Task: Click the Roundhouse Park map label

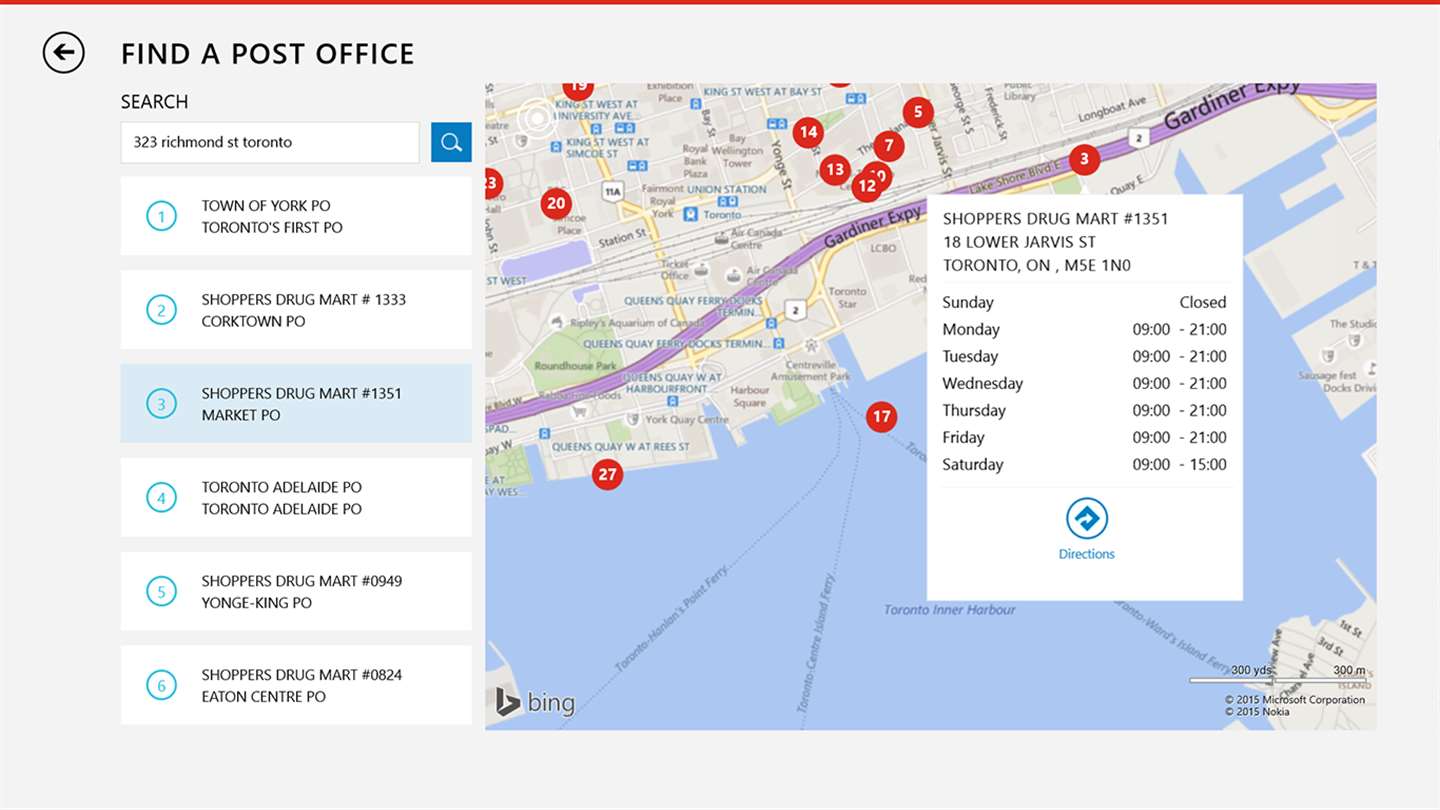Action: 575,366
